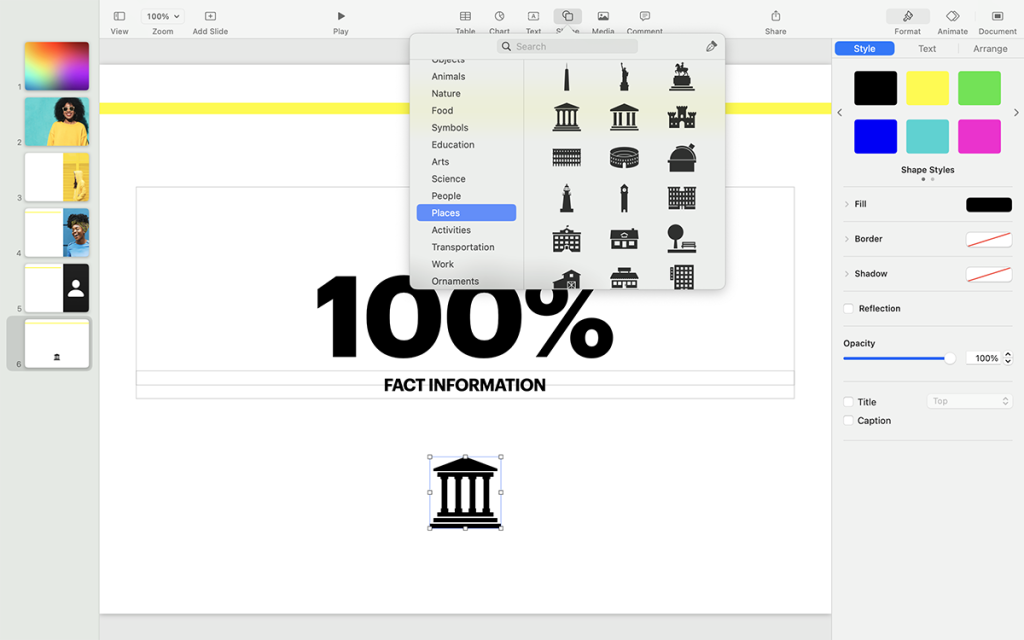Click the Add Slide button
Viewport: 1024px width, 640px height.
[209, 17]
